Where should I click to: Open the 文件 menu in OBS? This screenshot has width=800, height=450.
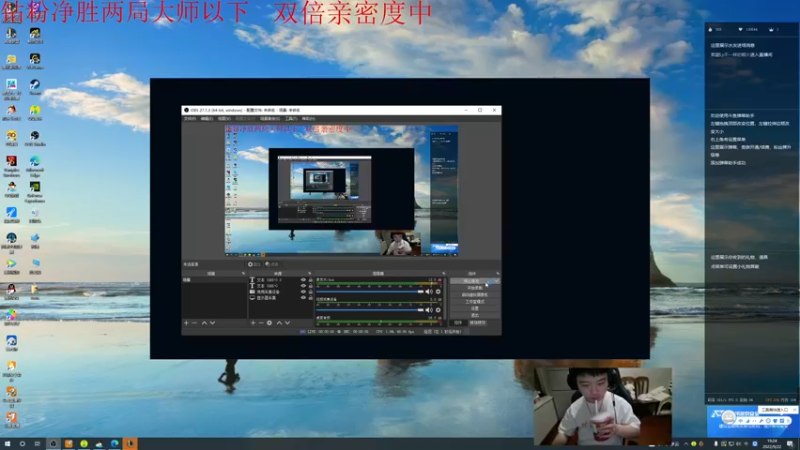pyautogui.click(x=189, y=118)
